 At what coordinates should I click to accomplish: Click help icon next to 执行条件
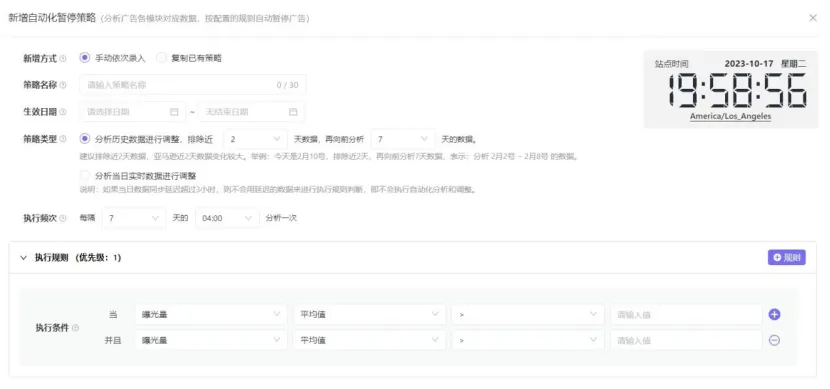(x=75, y=328)
